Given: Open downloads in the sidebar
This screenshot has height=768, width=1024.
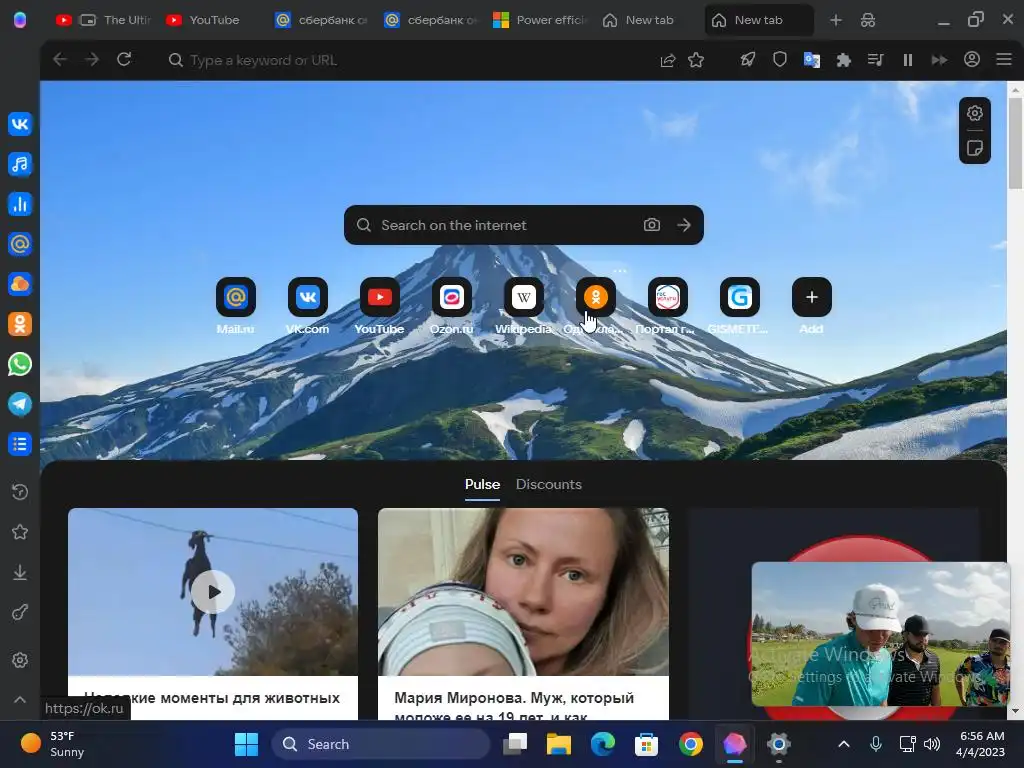Looking at the screenshot, I should pos(20,573).
